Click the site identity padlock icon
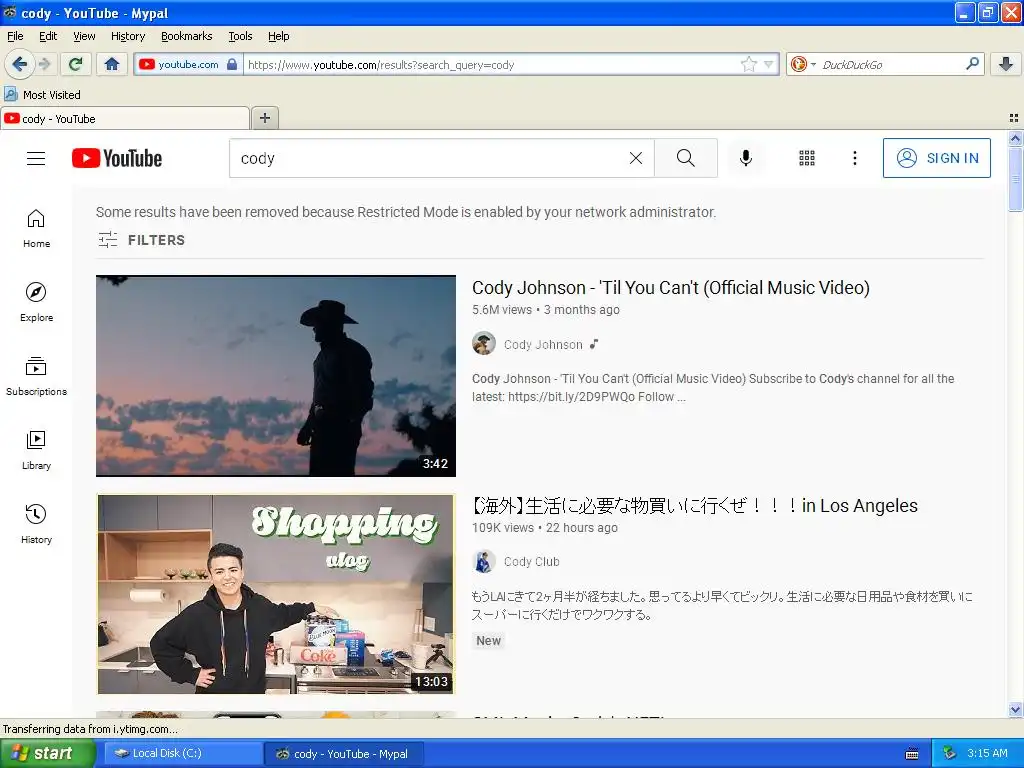Screen dimensions: 1024x768 pos(232,64)
